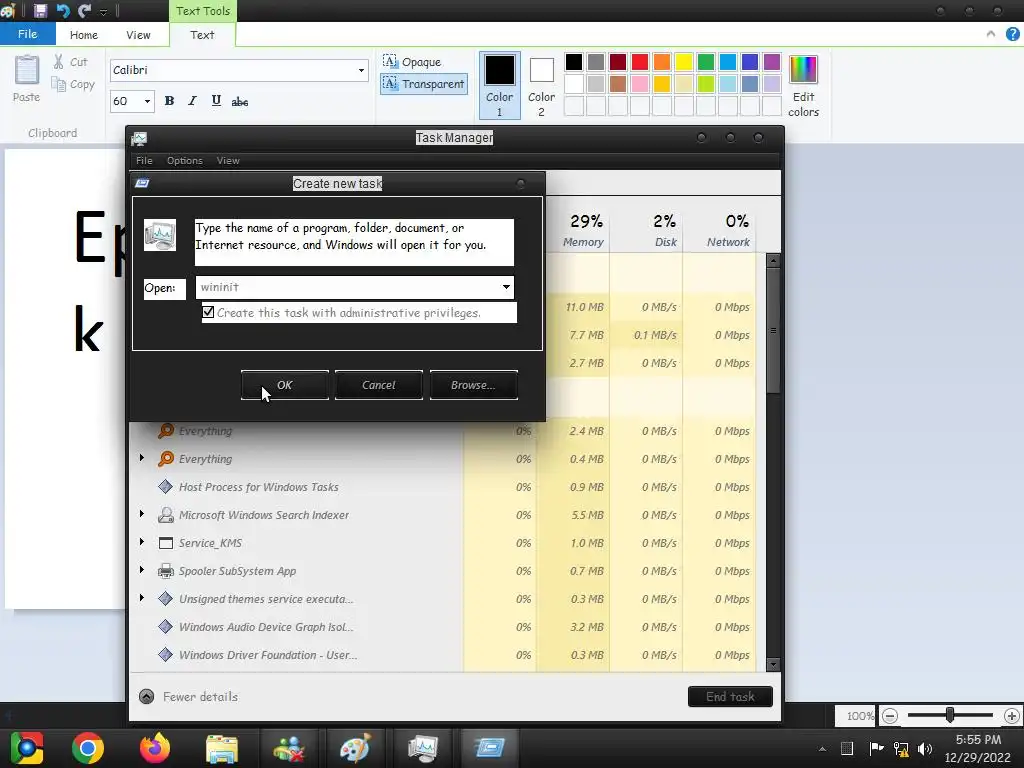Click the Create new task taskbar icon
Image resolution: width=1024 pixels, height=768 pixels.
click(x=490, y=748)
